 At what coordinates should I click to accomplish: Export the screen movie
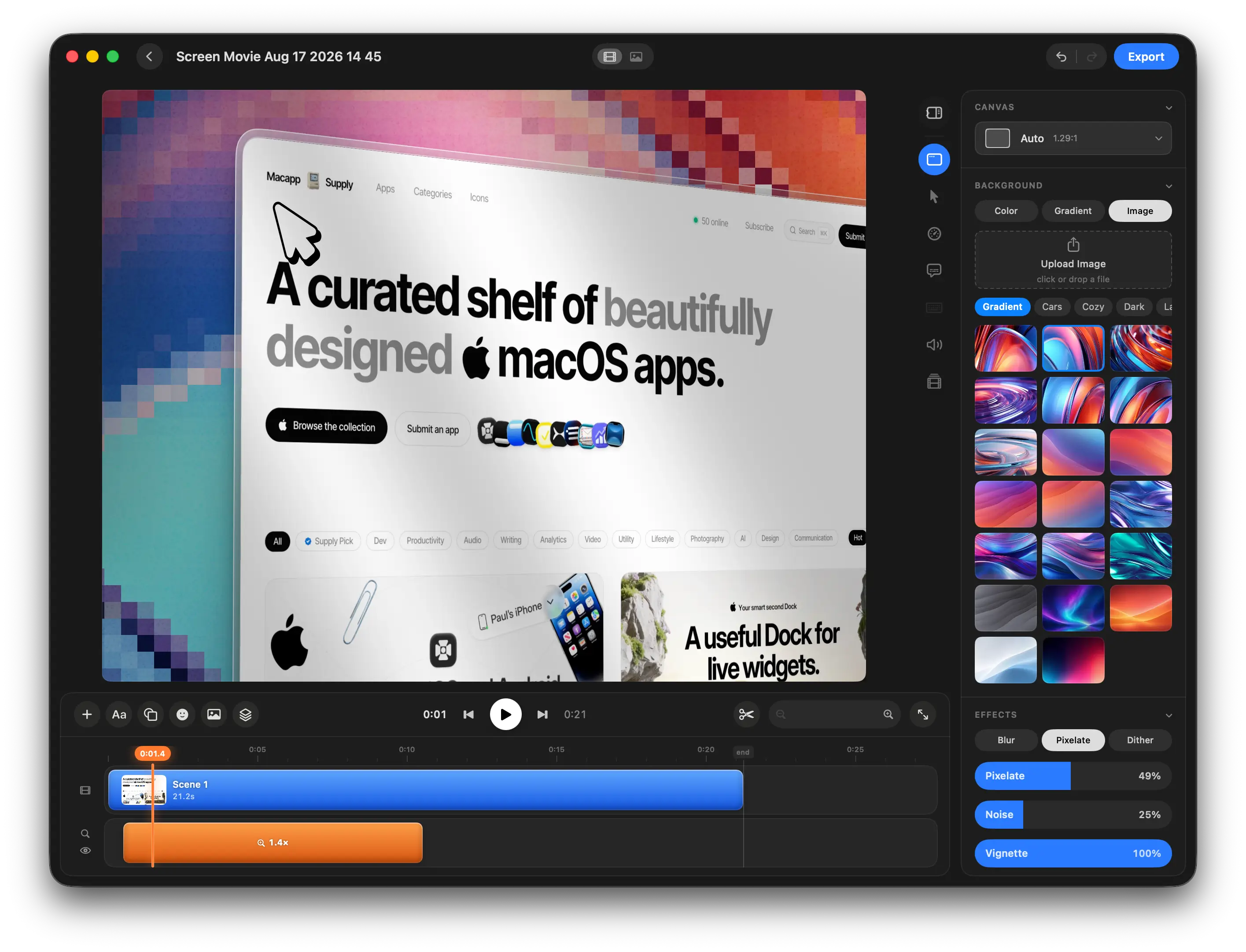point(1146,57)
